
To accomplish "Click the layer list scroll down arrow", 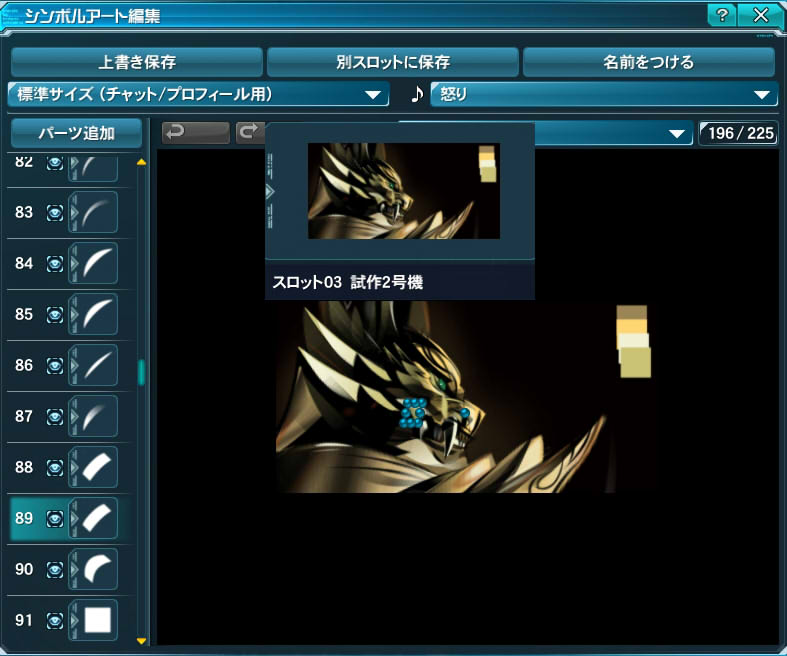I will click(x=142, y=641).
